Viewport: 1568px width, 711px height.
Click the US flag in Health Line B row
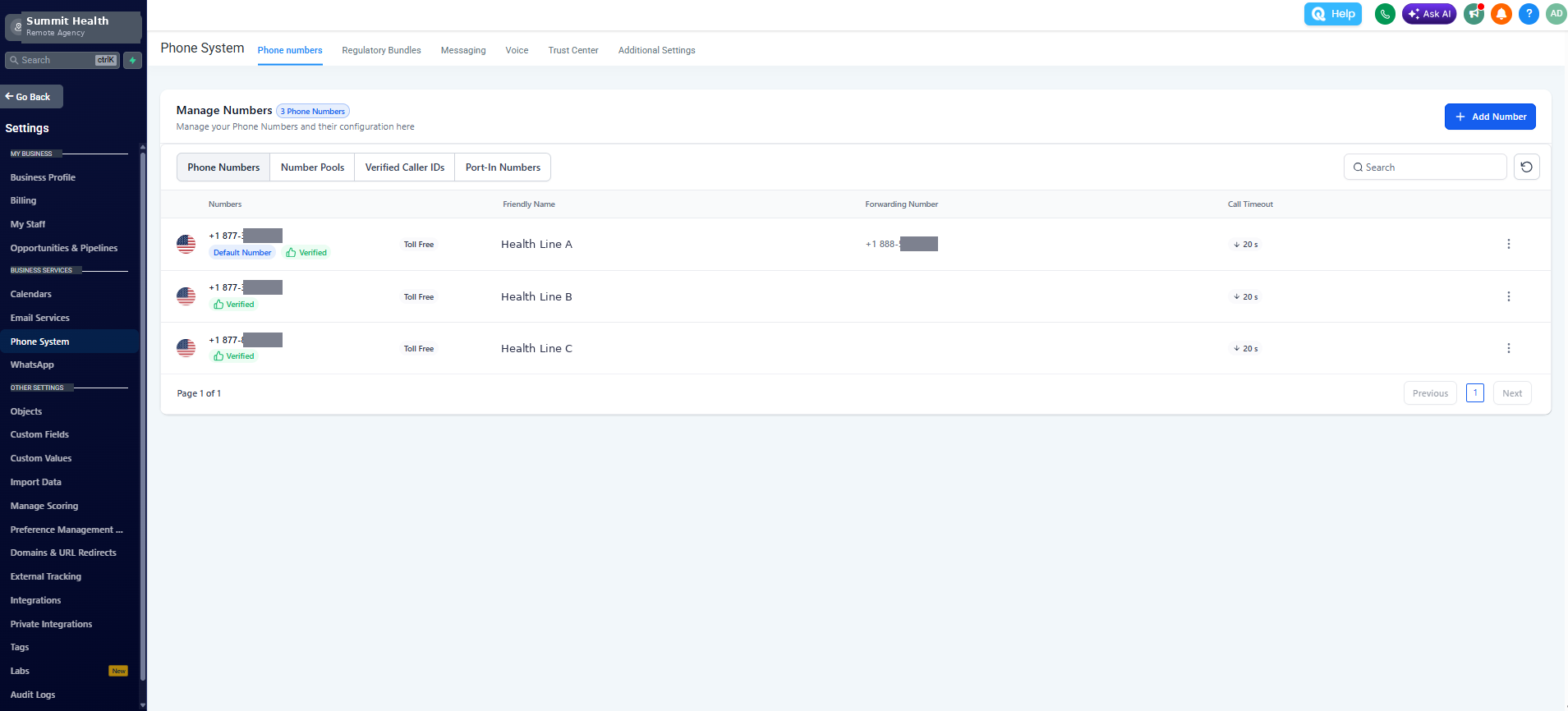coord(186,296)
